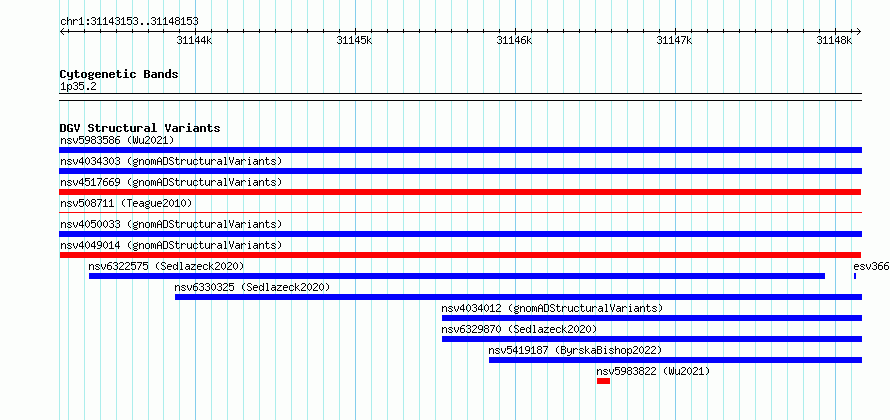Image resolution: width=890 pixels, height=420 pixels.
Task: Open the nsv4034303 (gnomADStructuralVariants) label
Action: [171, 161]
